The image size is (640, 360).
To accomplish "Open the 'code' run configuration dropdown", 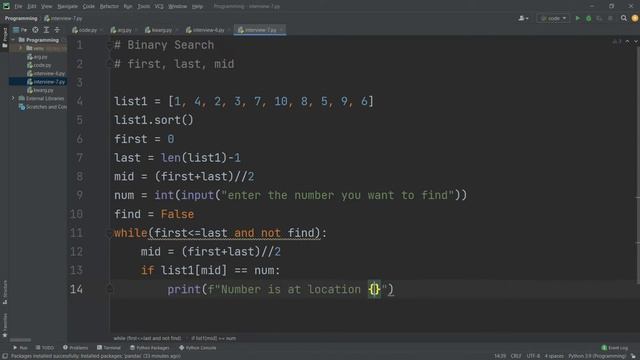I will [553, 18].
